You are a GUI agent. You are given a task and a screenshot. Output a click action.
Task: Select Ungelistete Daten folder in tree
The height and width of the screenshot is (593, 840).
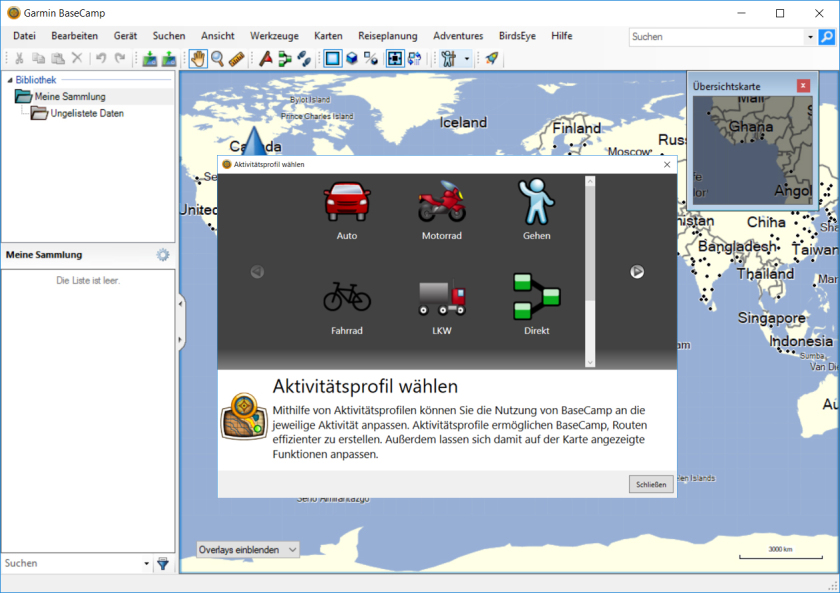[86, 113]
